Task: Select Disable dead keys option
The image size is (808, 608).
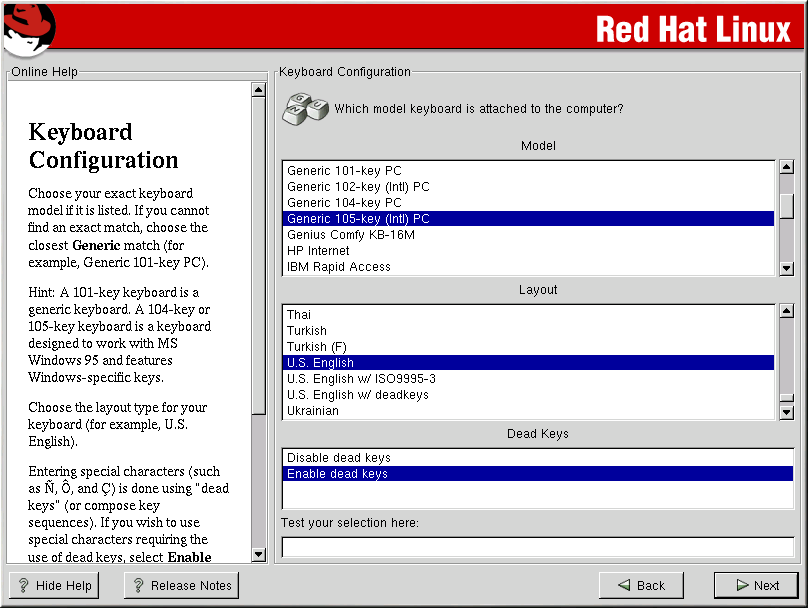Action: pyautogui.click(x=339, y=458)
